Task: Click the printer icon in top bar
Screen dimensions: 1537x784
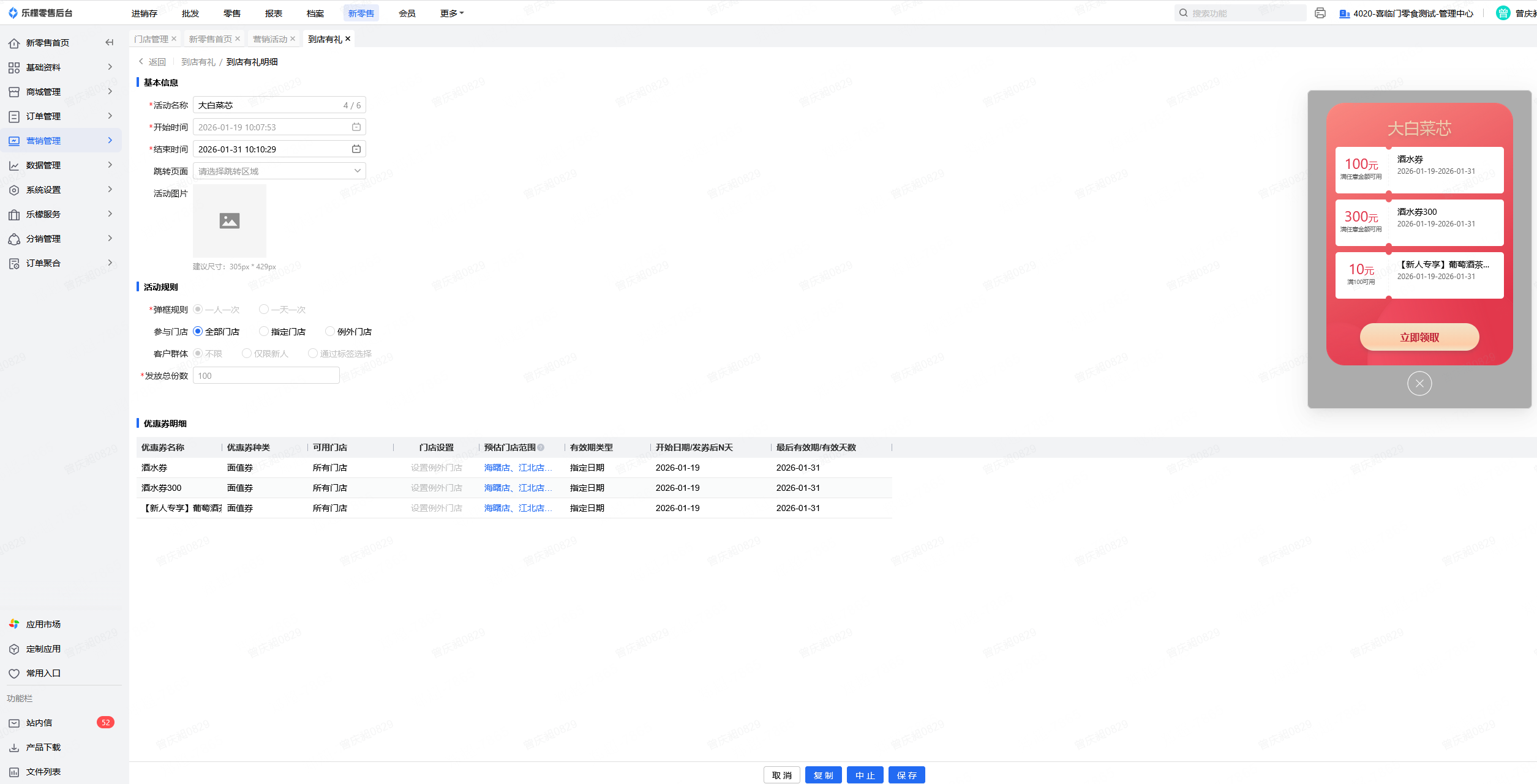Action: pyautogui.click(x=1320, y=13)
